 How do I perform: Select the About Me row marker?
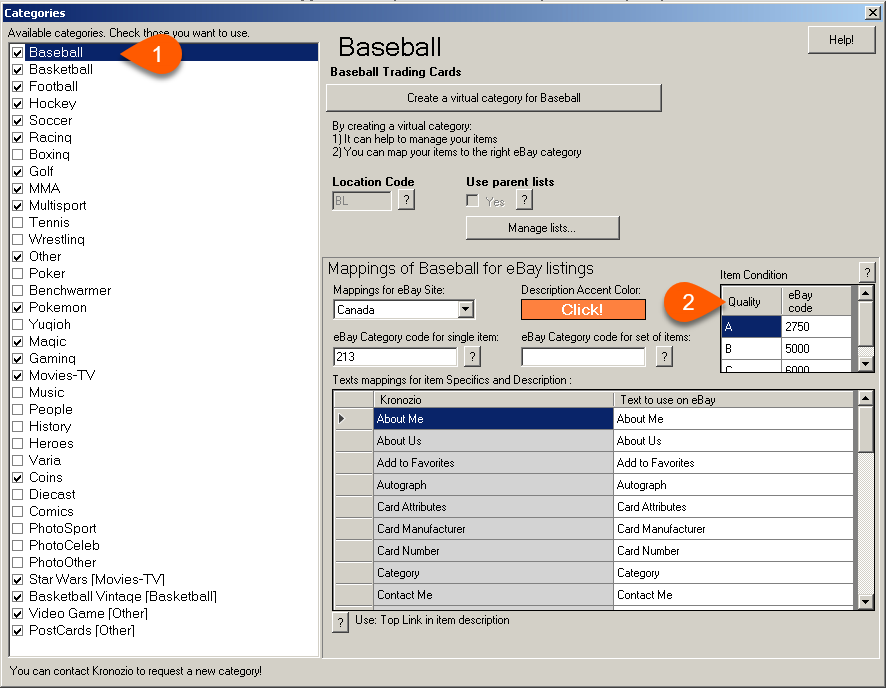[x=354, y=419]
